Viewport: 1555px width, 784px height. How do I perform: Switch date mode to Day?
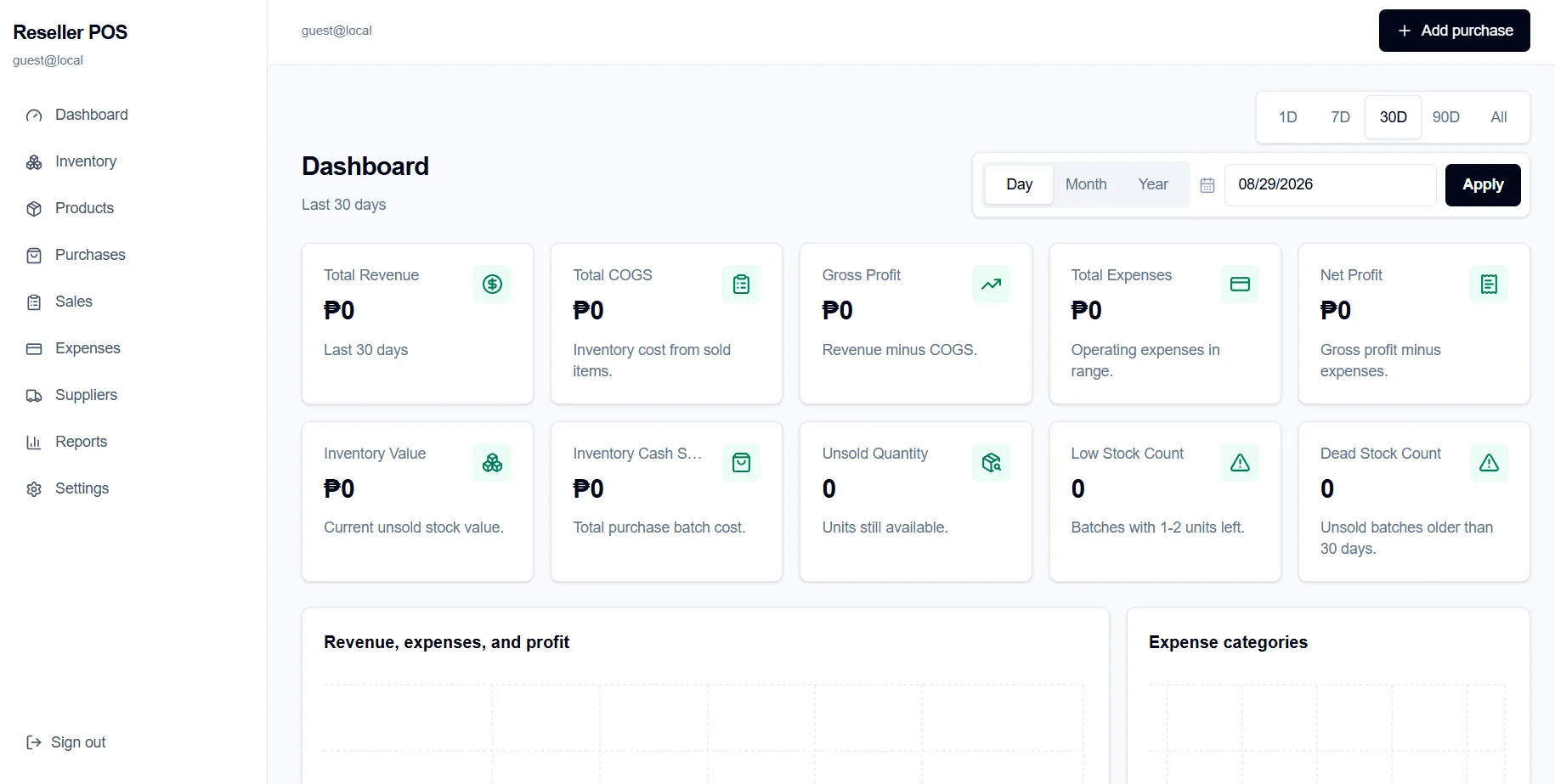tap(1019, 184)
